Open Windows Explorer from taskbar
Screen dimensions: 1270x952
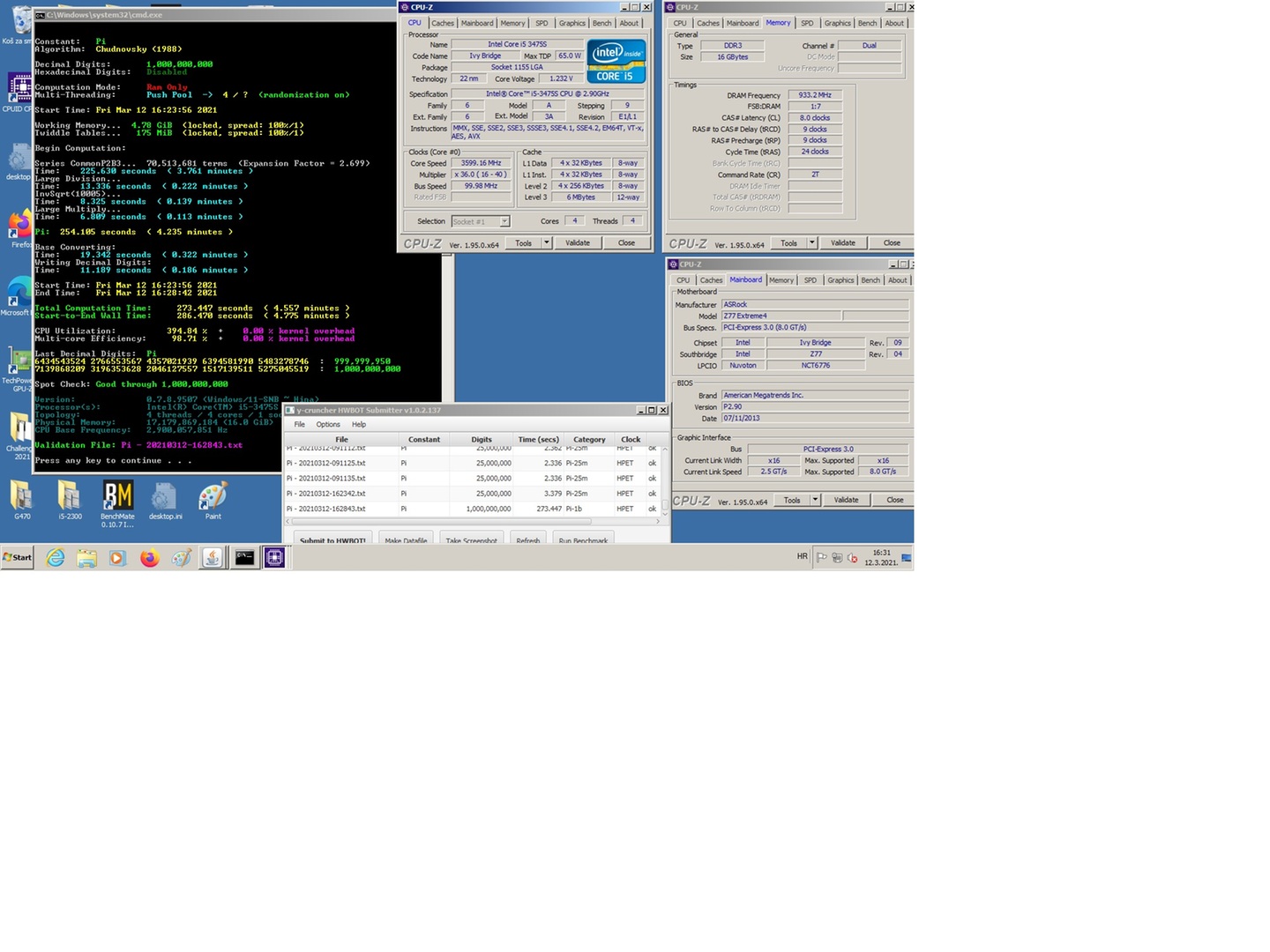(x=86, y=557)
